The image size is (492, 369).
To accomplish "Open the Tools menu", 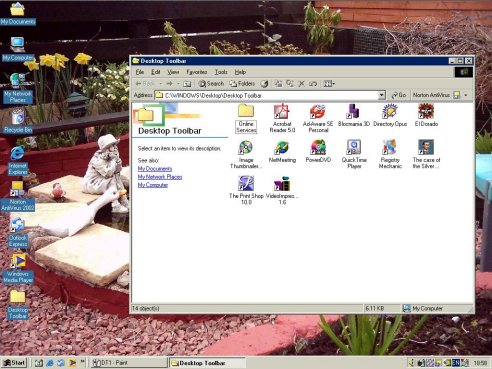I will 221,72.
